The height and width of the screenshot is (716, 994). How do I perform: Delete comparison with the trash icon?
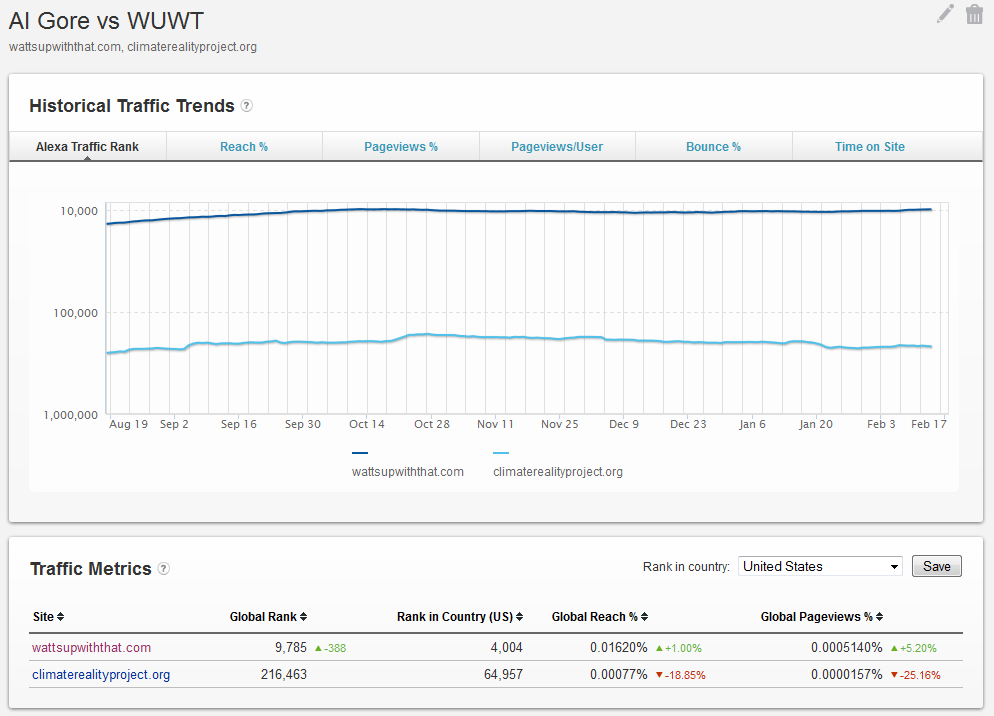[974, 14]
